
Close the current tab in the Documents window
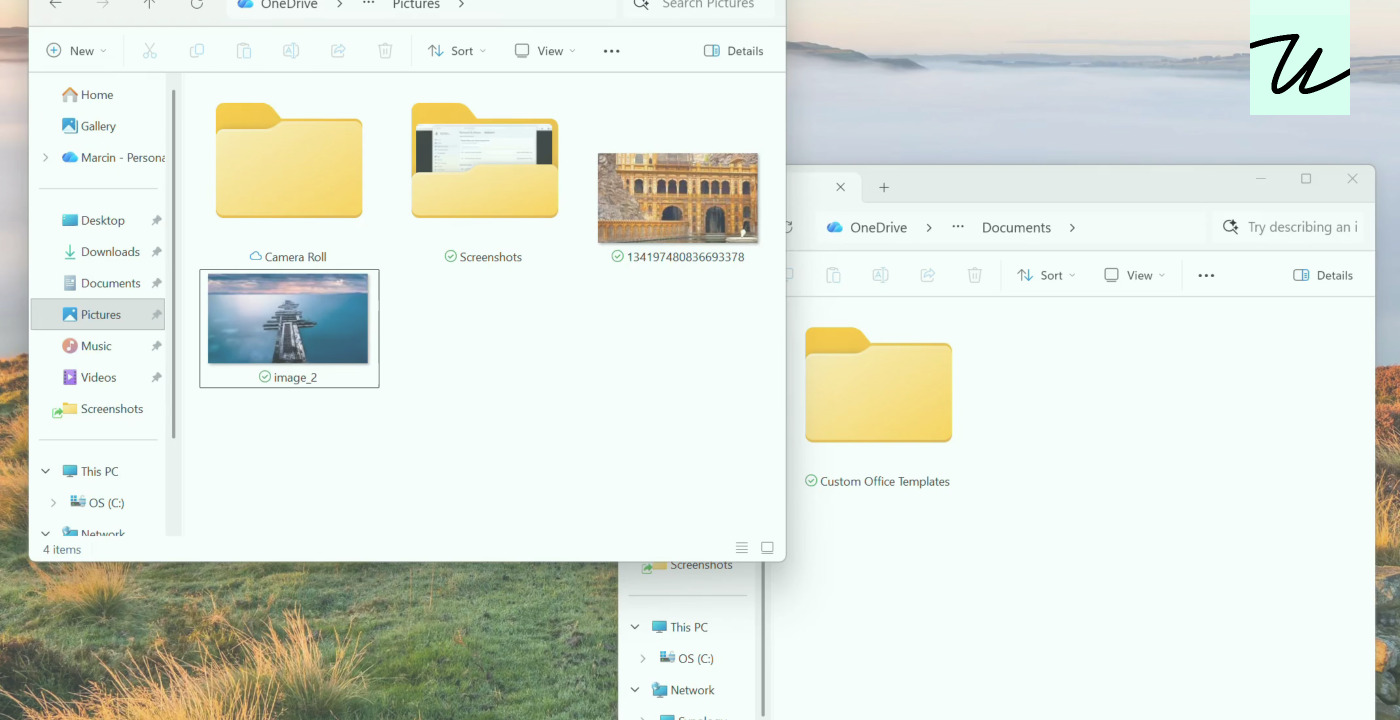[841, 187]
